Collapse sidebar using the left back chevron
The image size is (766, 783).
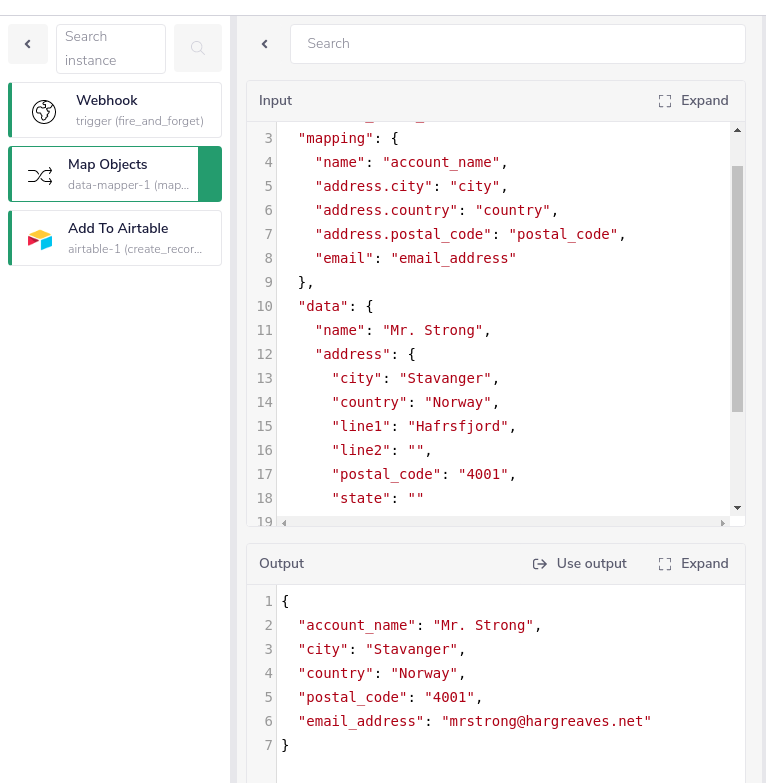(28, 45)
